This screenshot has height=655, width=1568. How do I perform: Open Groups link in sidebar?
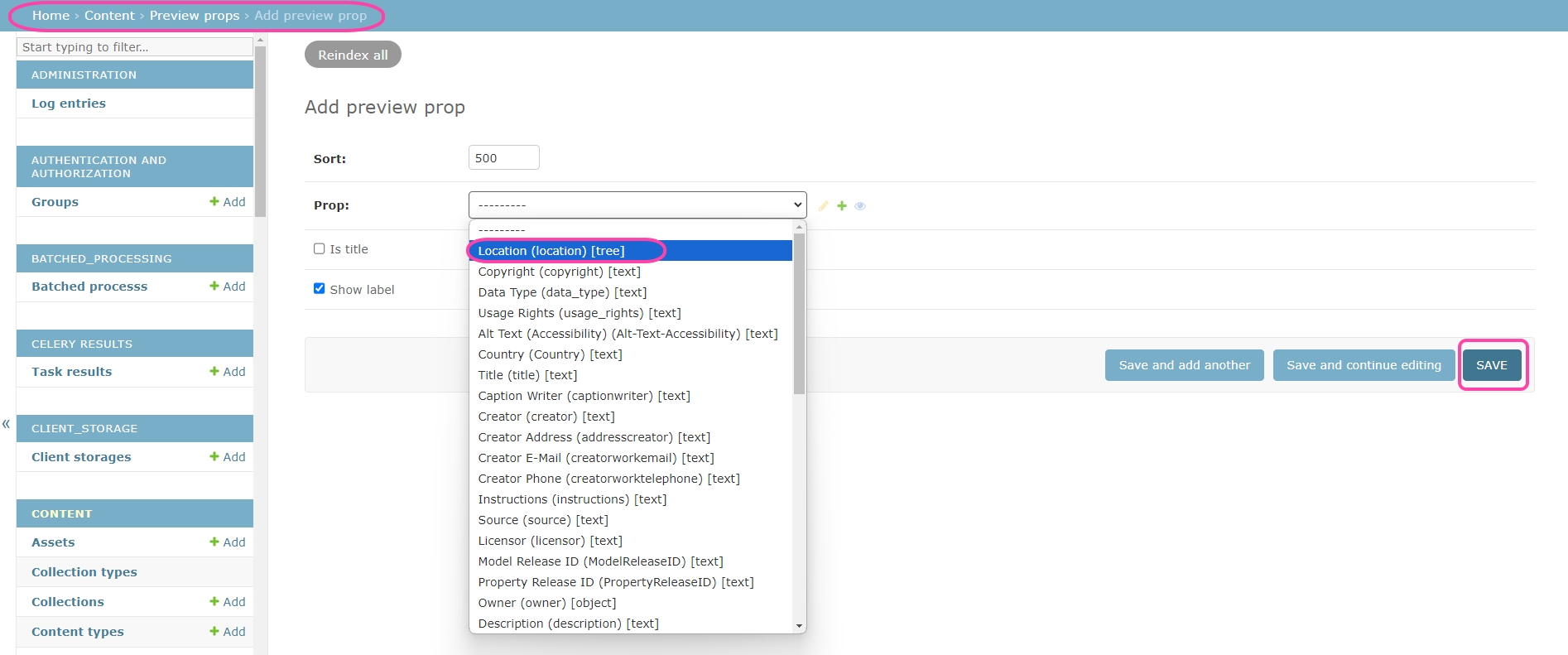pos(55,202)
